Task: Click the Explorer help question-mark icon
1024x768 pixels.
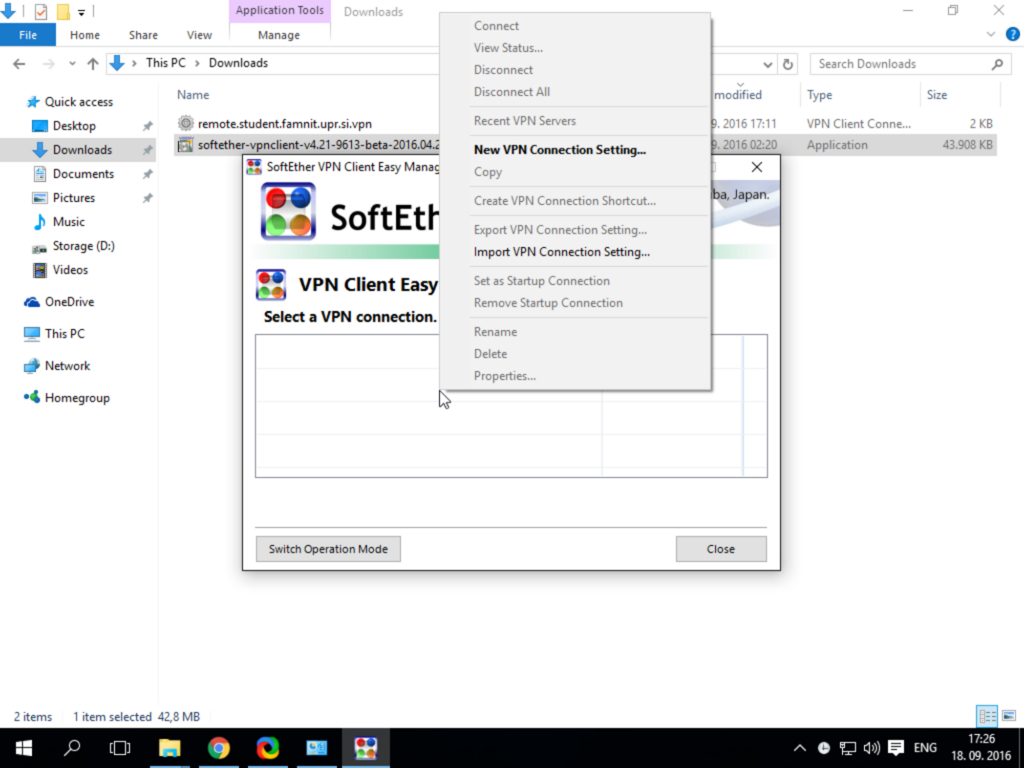Action: pos(1012,35)
